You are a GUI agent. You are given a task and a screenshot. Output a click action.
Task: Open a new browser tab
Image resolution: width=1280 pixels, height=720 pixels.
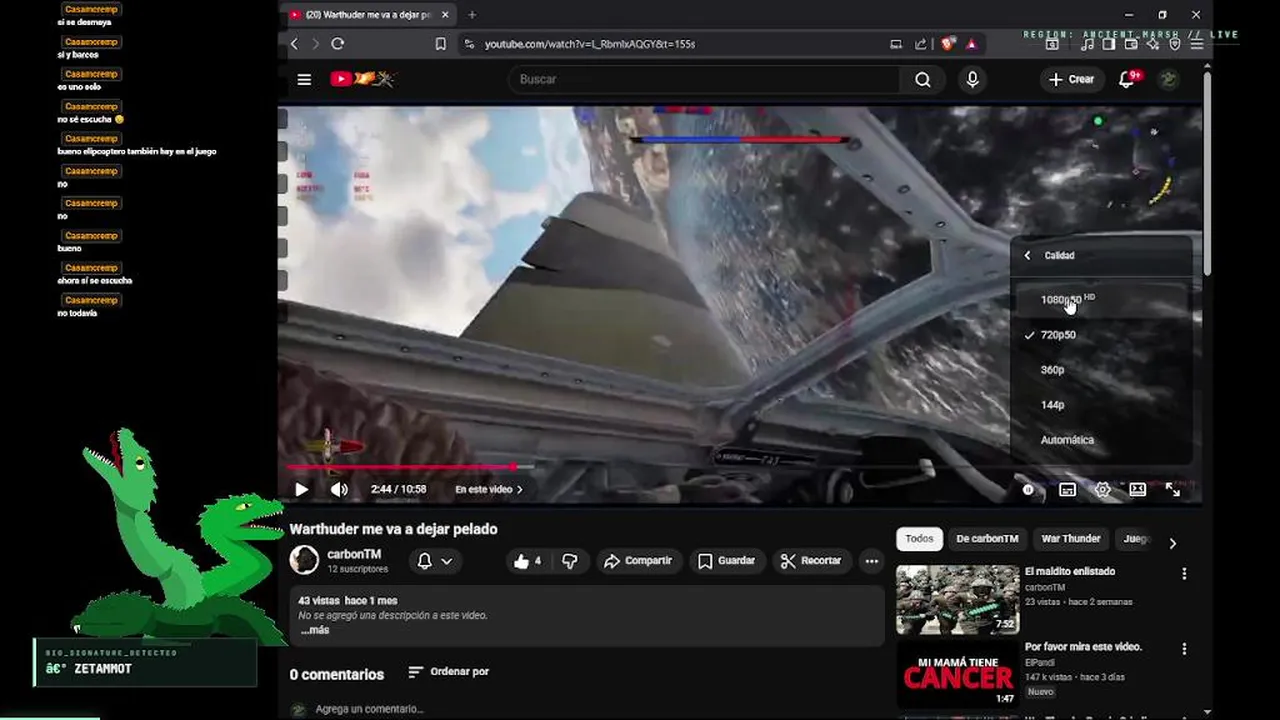[472, 15]
